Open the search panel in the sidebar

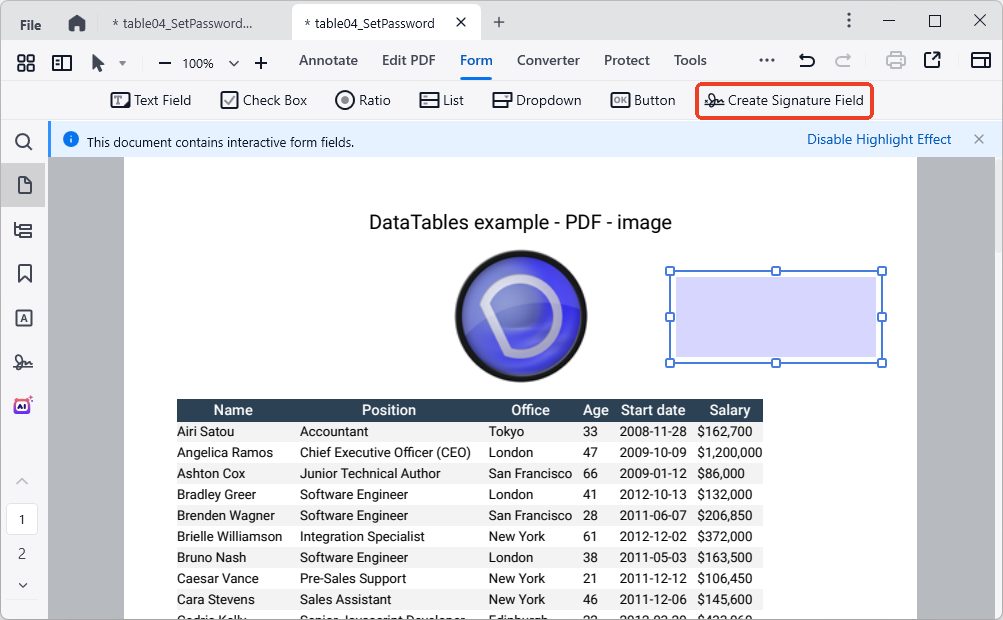tap(23, 141)
